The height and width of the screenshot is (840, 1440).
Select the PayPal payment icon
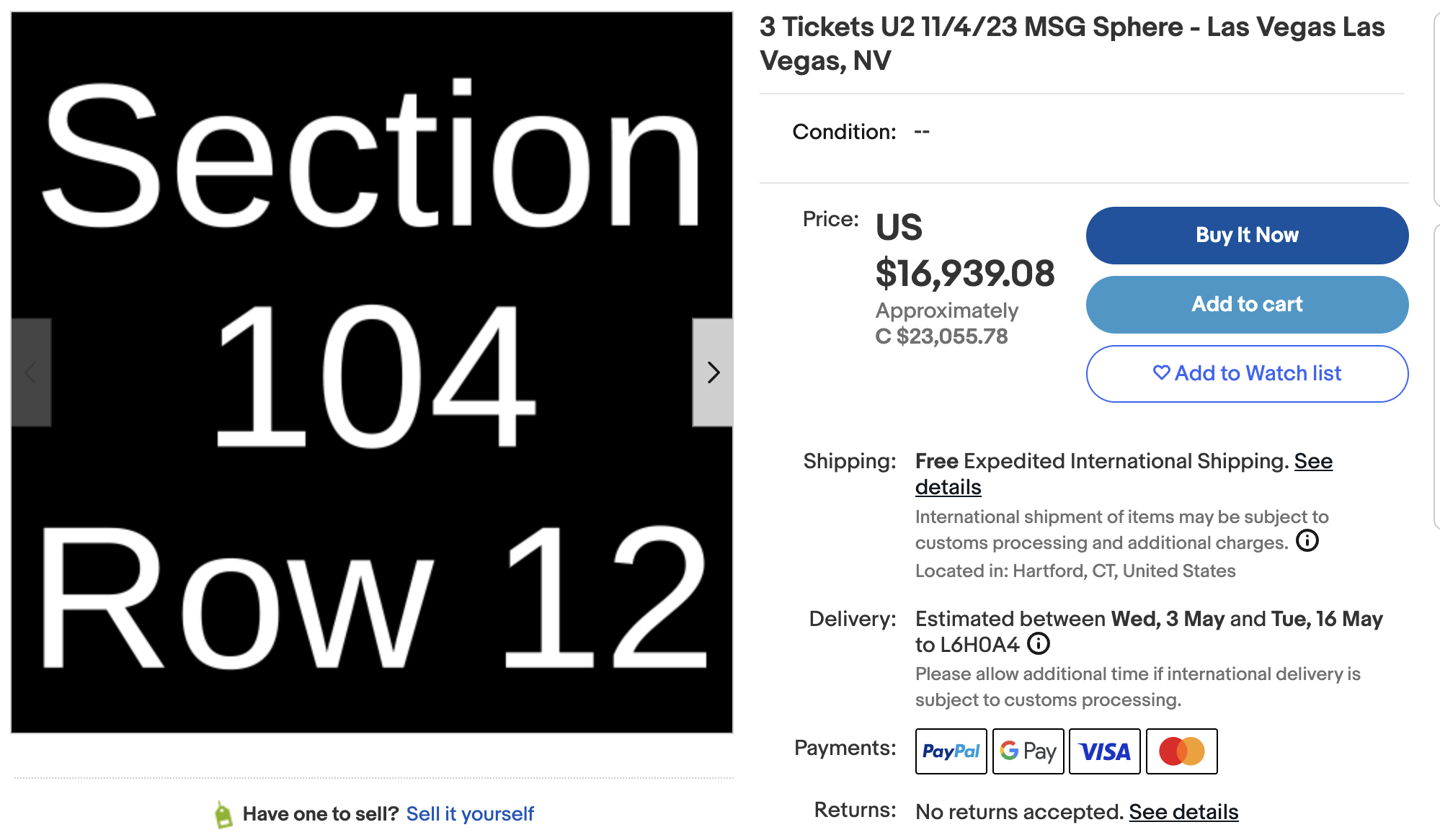click(951, 751)
